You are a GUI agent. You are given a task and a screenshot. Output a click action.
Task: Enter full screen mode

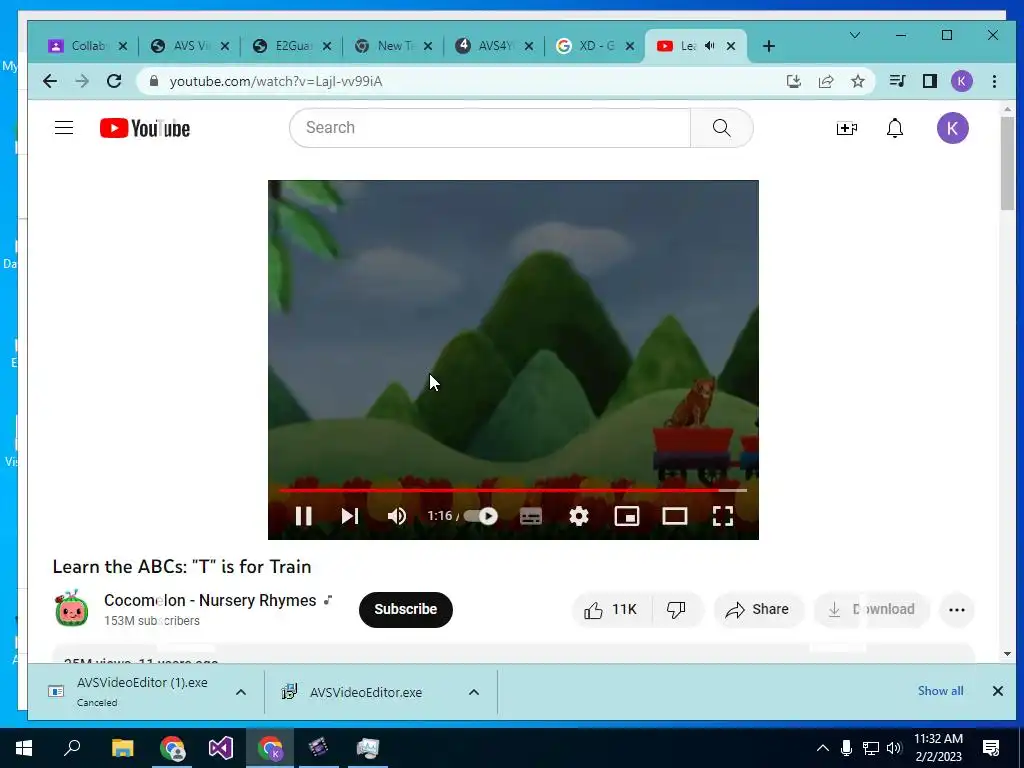[x=722, y=516]
